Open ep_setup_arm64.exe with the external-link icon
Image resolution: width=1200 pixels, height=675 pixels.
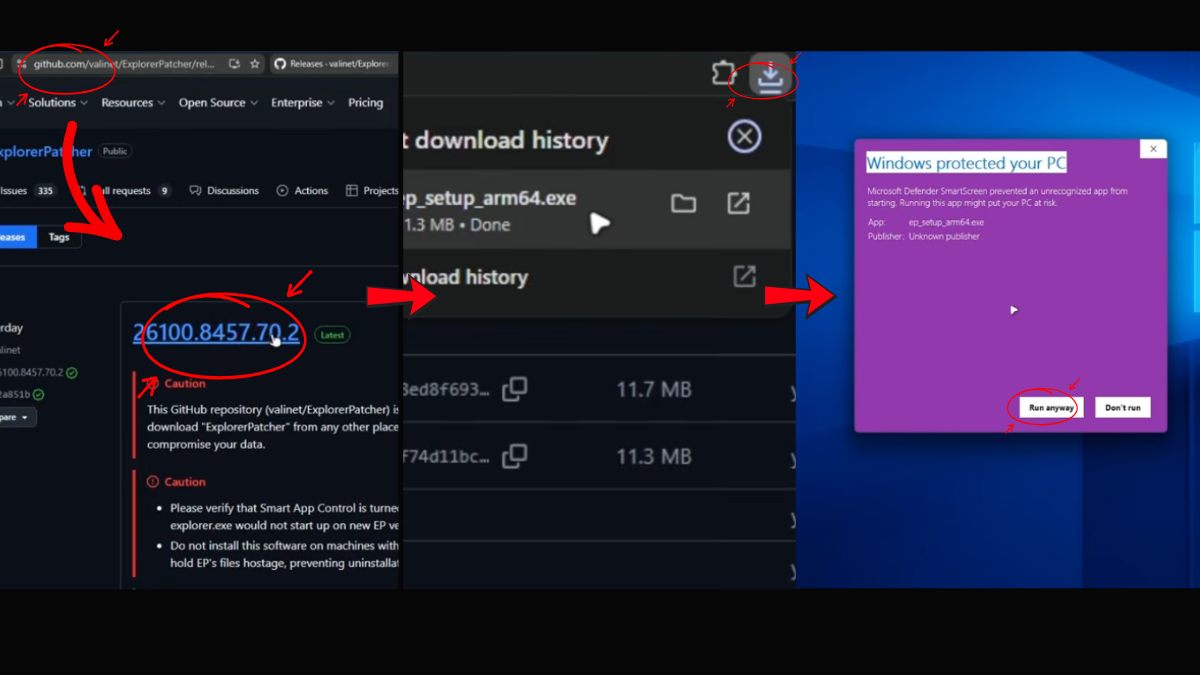[738, 203]
